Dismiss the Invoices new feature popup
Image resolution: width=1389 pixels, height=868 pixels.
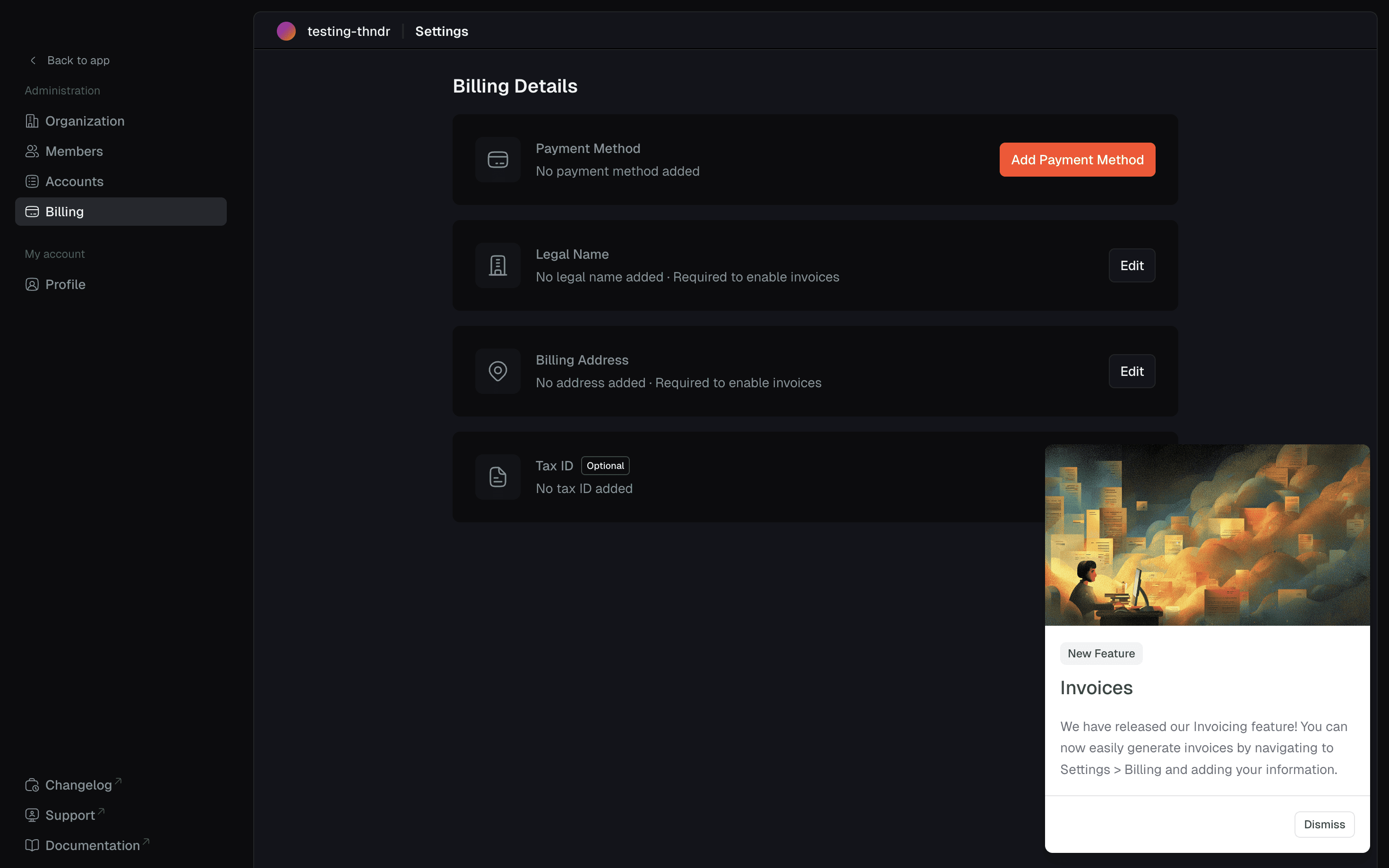click(x=1323, y=824)
